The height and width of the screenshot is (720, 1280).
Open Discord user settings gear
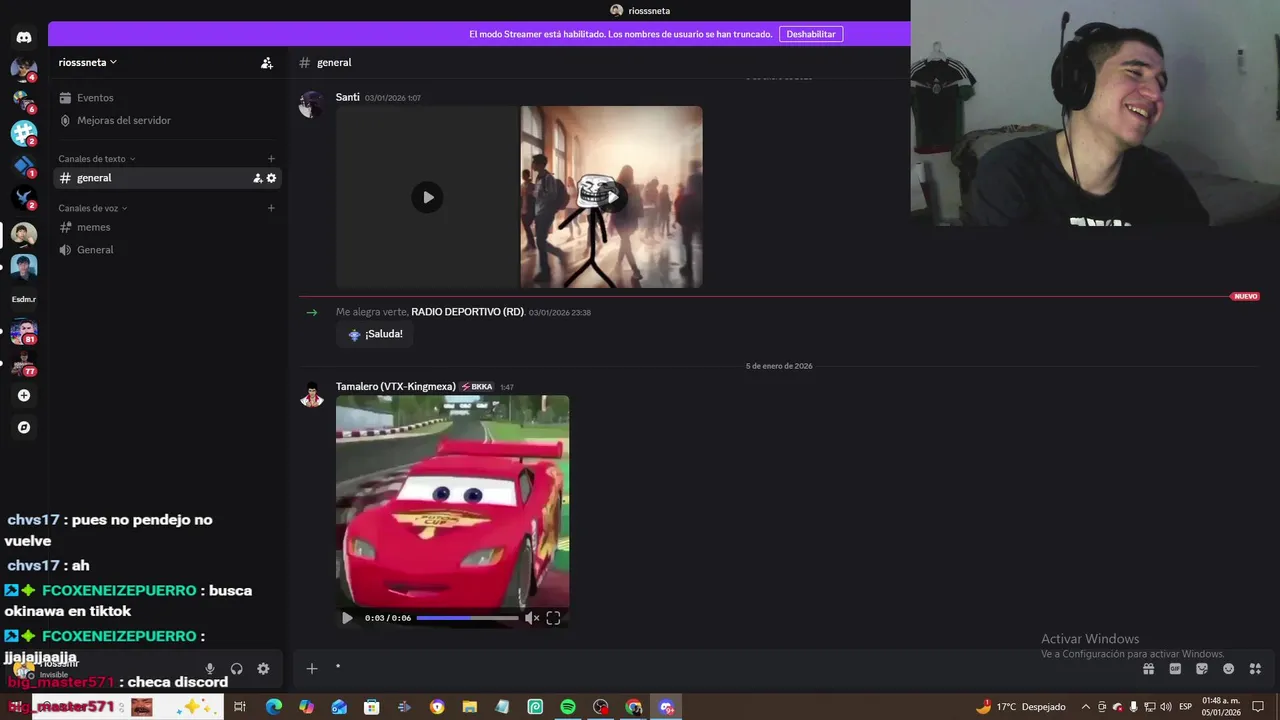263,669
